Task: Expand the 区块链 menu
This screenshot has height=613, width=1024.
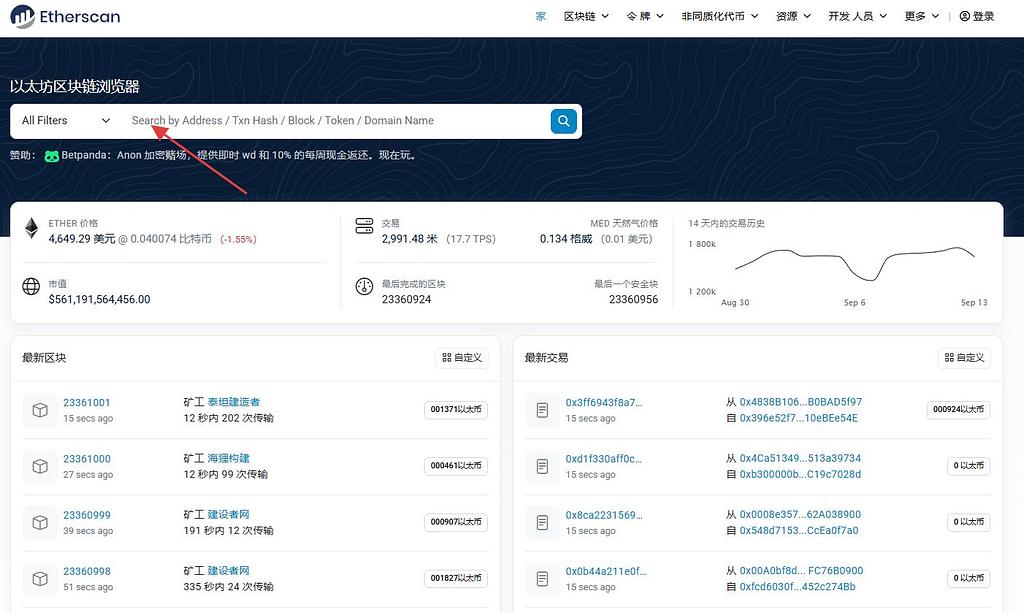Action: (586, 17)
